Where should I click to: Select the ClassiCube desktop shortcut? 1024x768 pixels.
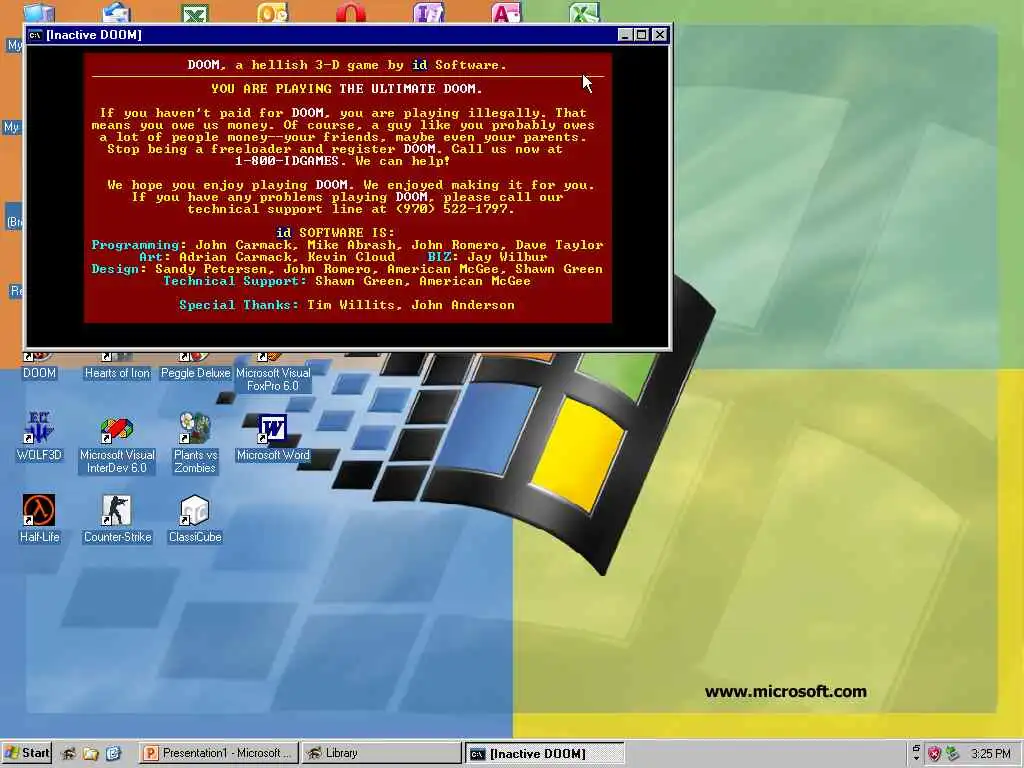coord(195,519)
